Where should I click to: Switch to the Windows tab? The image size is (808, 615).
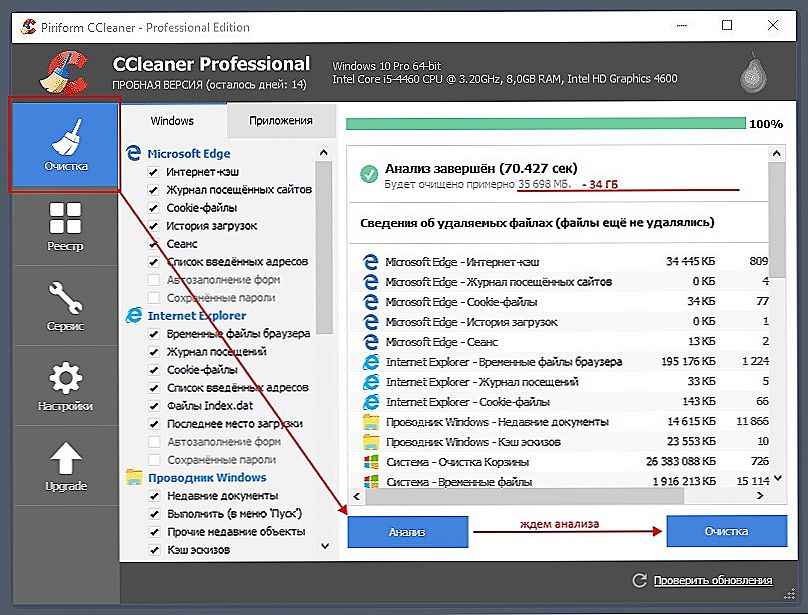tap(172, 121)
